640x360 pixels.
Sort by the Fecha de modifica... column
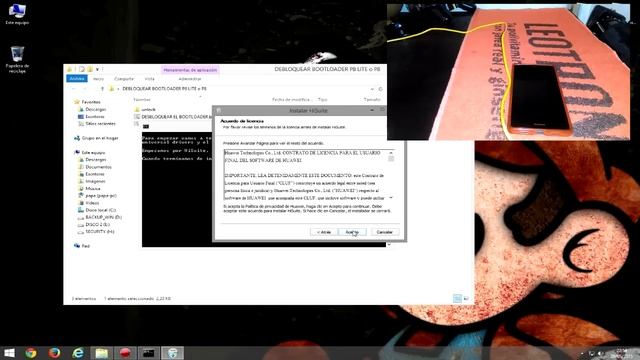(x=292, y=100)
